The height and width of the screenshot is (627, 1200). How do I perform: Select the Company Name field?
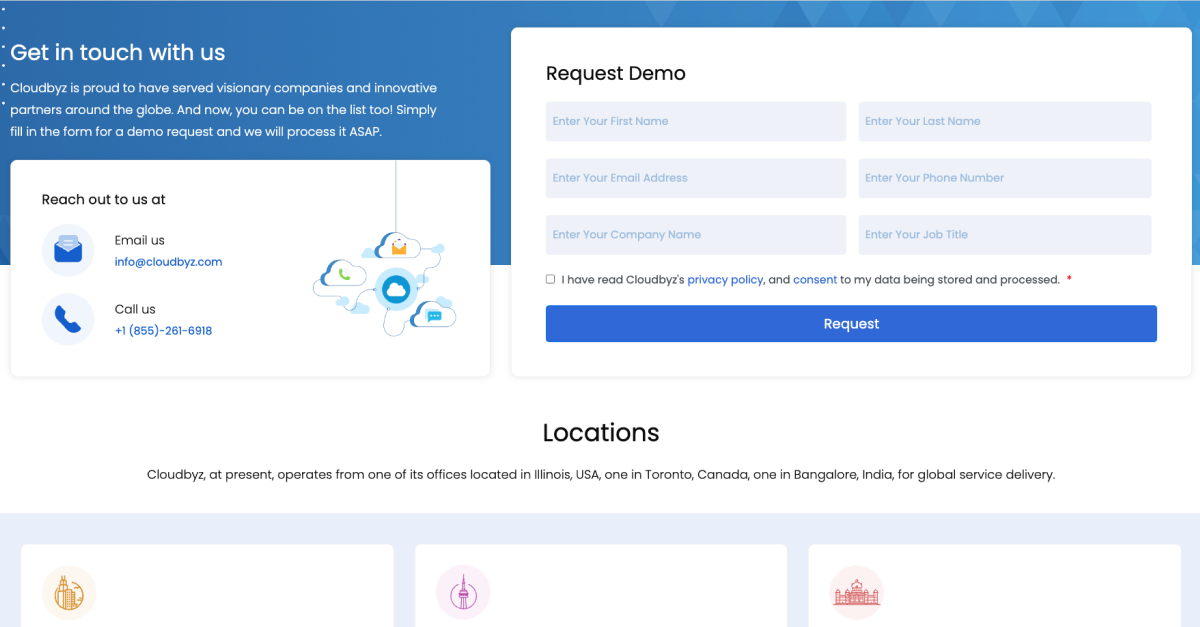[696, 235]
